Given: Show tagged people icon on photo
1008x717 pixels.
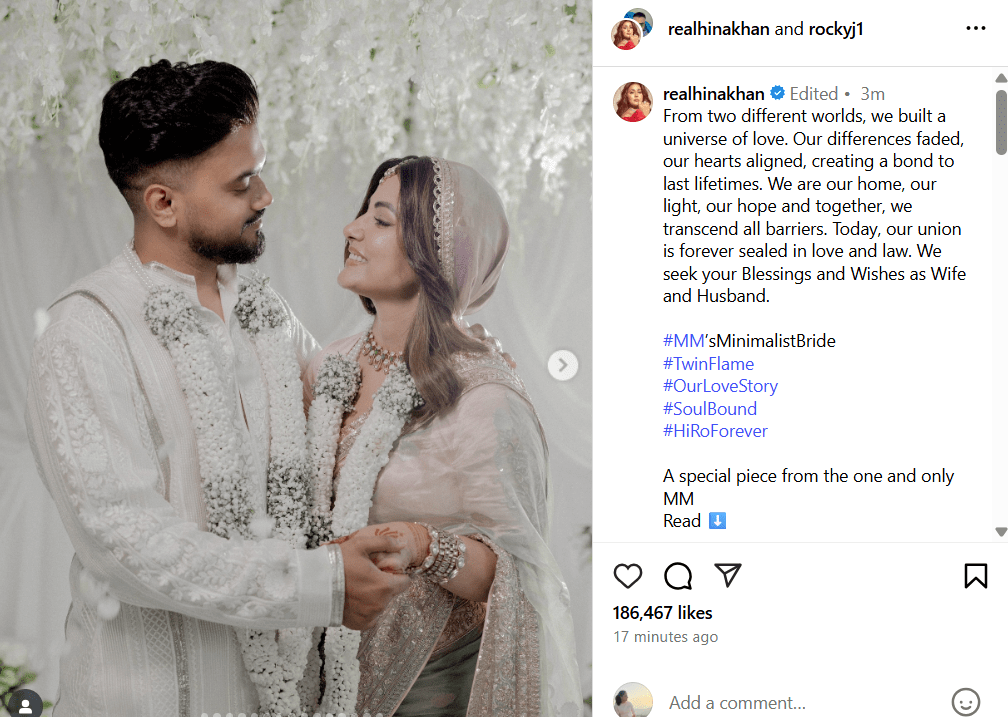Looking at the screenshot, I should [25, 705].
